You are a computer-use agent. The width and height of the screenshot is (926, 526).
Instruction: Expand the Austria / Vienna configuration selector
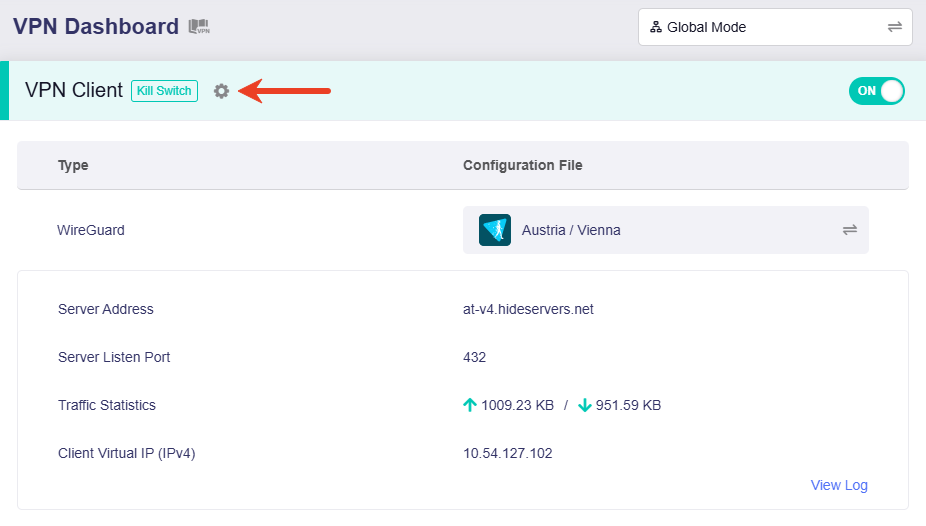point(665,230)
